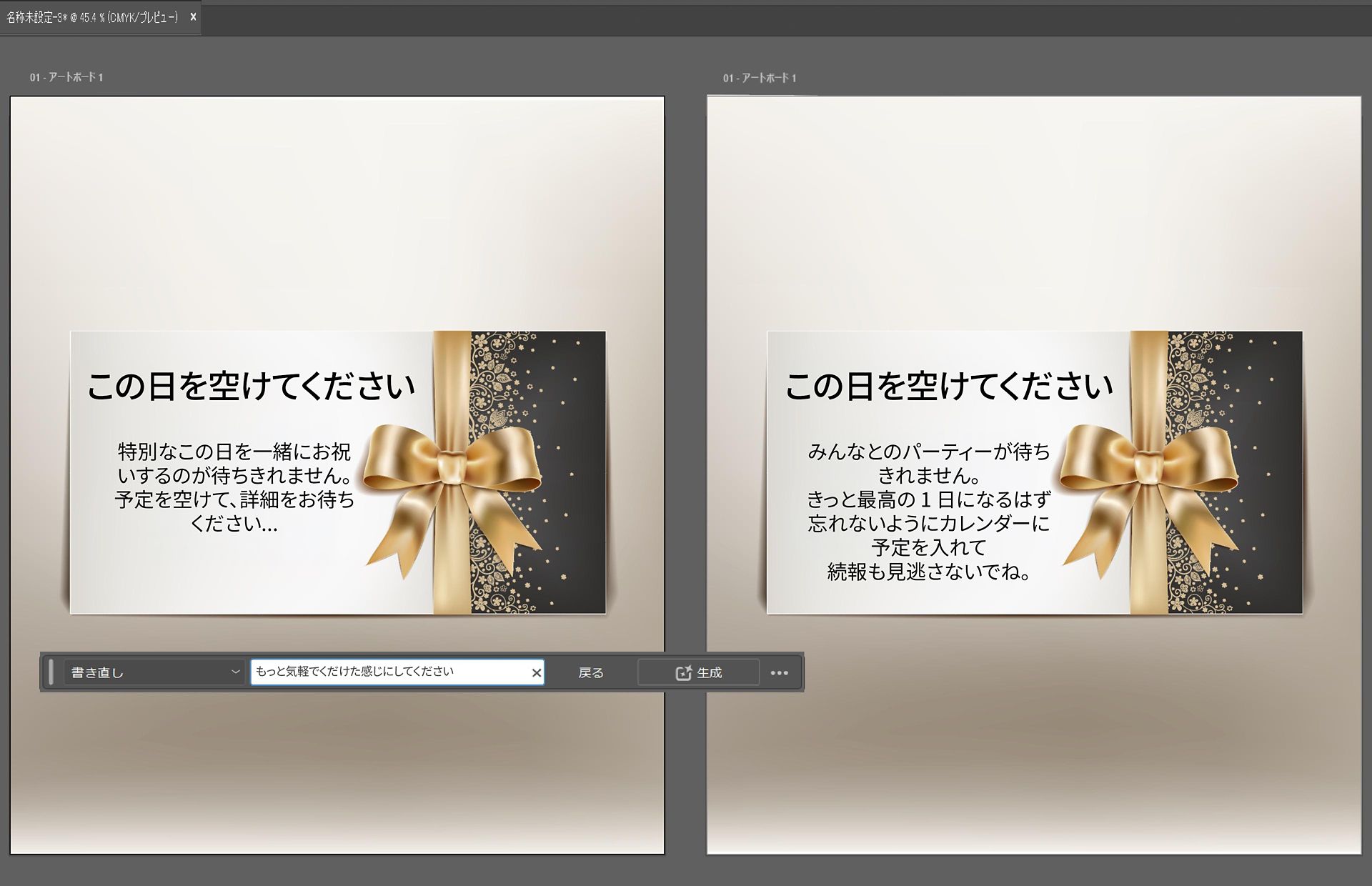Select left artboard body text 特別なこの日を
The image size is (1372, 886).
tap(234, 487)
